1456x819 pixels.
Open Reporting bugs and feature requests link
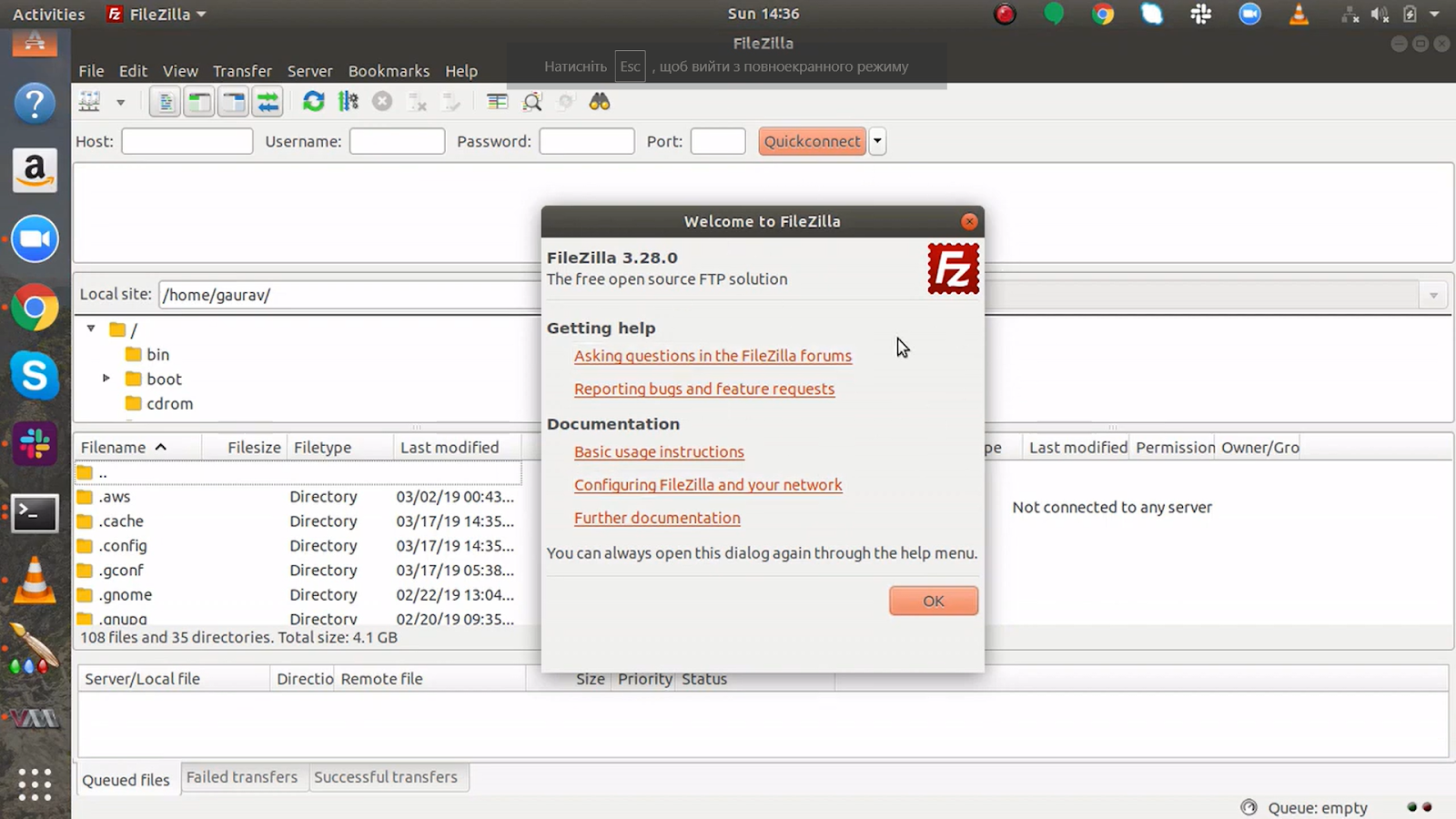(x=704, y=389)
